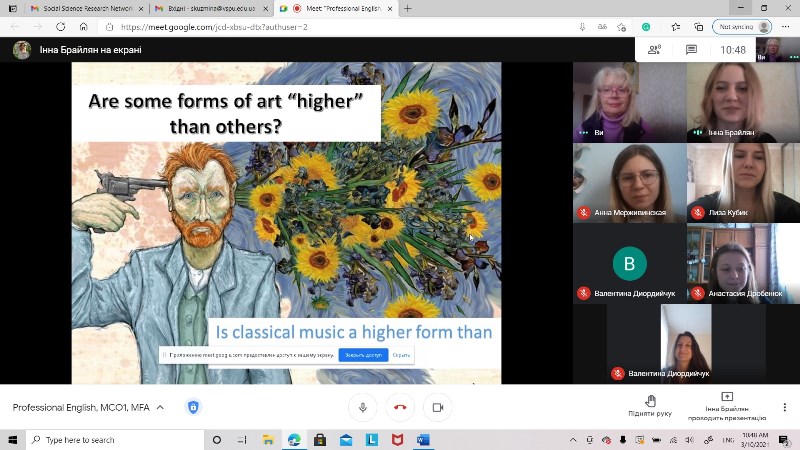Open Collections in Edge
Image resolution: width=800 pixels, height=450 pixels.
[698, 27]
